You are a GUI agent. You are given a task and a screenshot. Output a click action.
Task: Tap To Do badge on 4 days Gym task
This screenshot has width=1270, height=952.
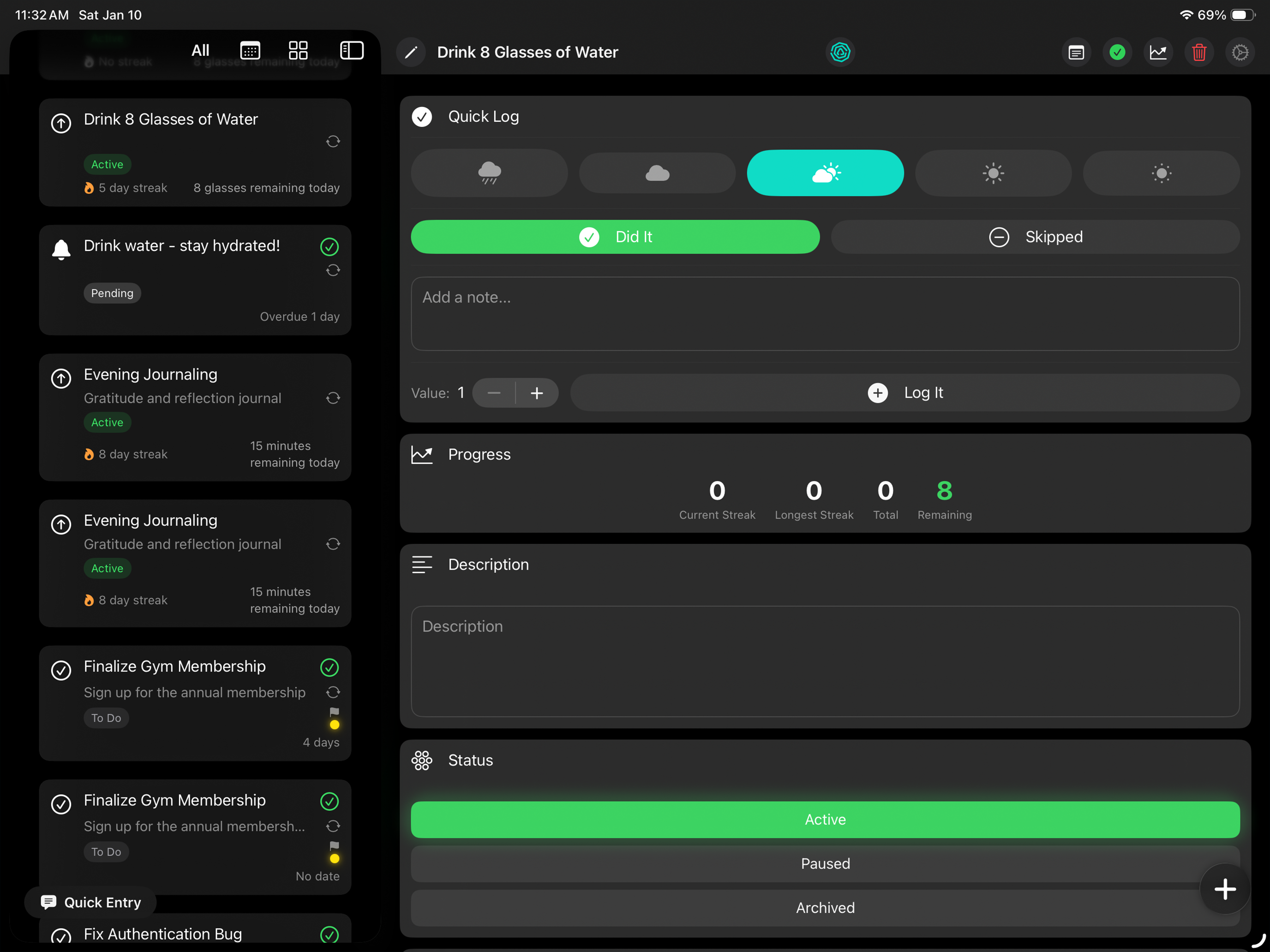(106, 718)
